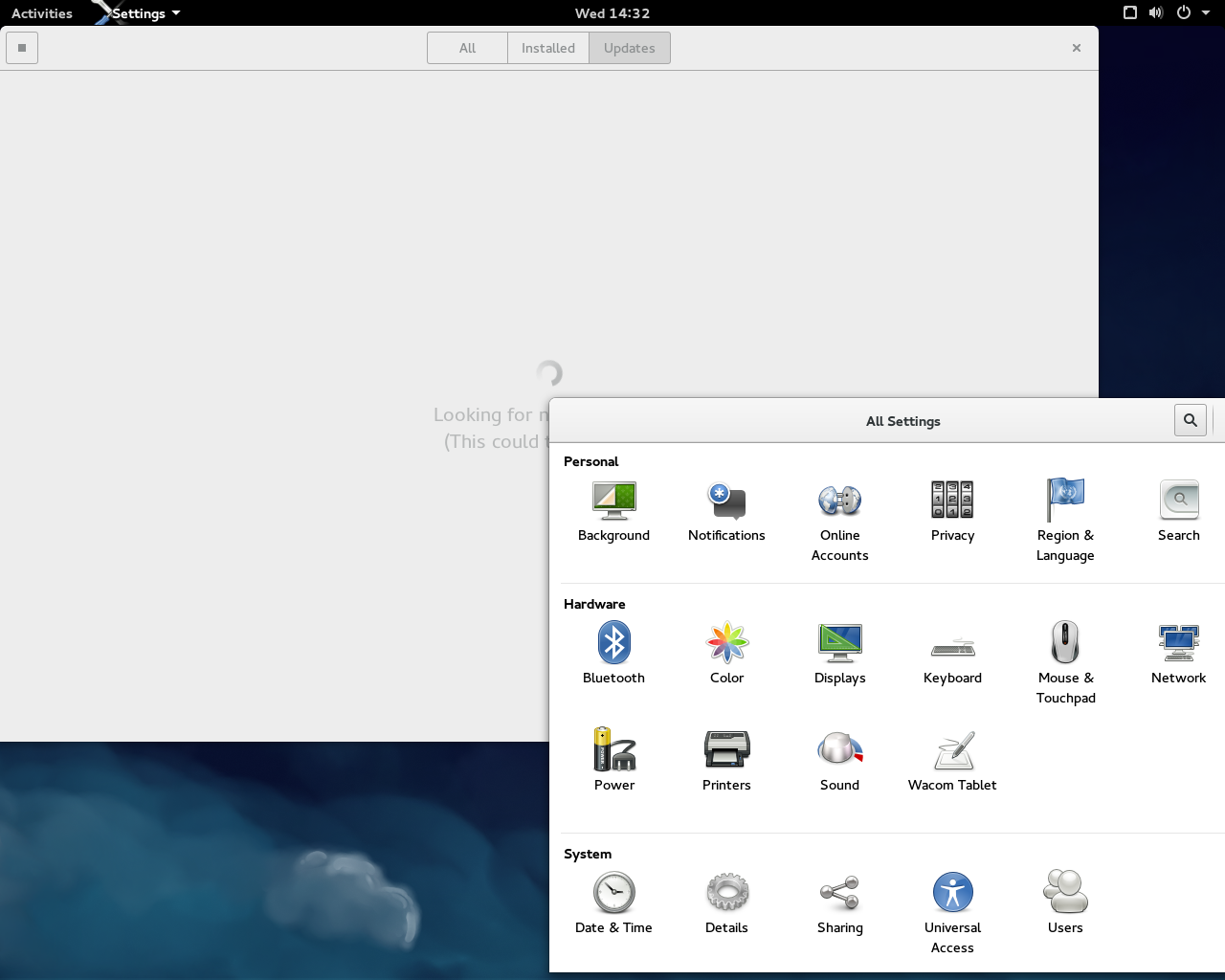
Task: Open Online Accounts panel
Action: click(x=839, y=522)
